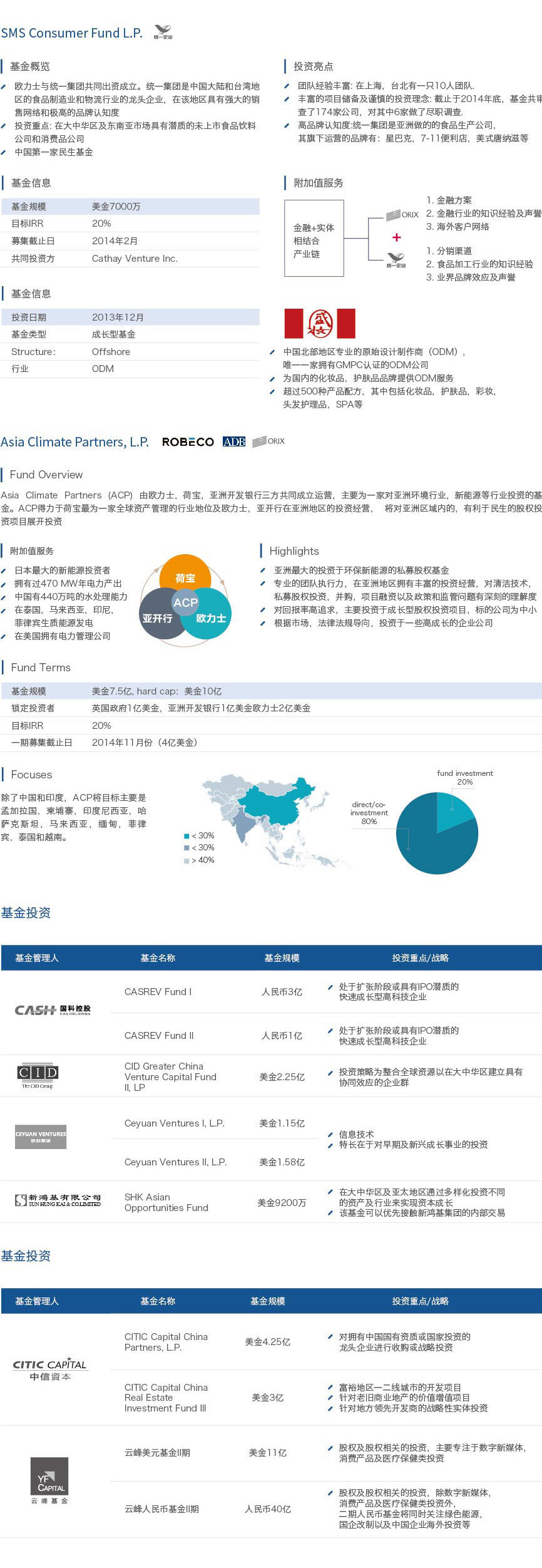Click the 美金1.58亿 fund size cell
This screenshot has height=1568, width=542.
282,1162
